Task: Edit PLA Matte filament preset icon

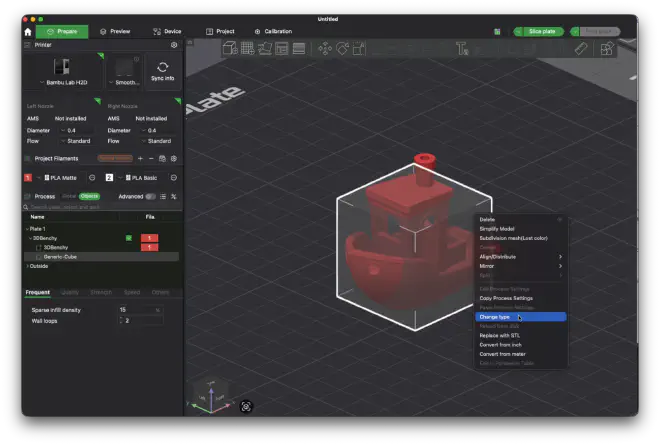Action: coord(92,178)
